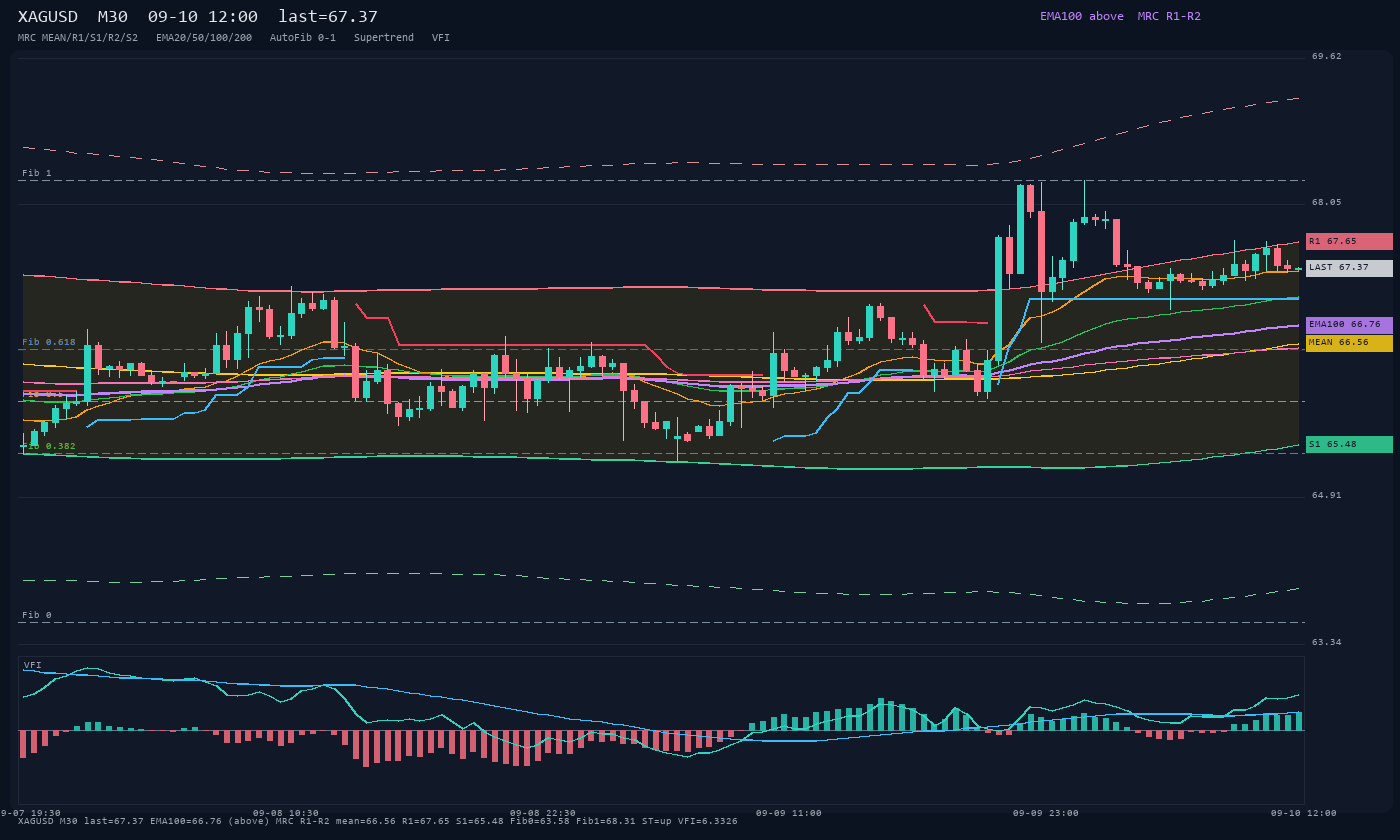
Task: Click the LAST 67.37 price tag
Action: [1349, 268]
